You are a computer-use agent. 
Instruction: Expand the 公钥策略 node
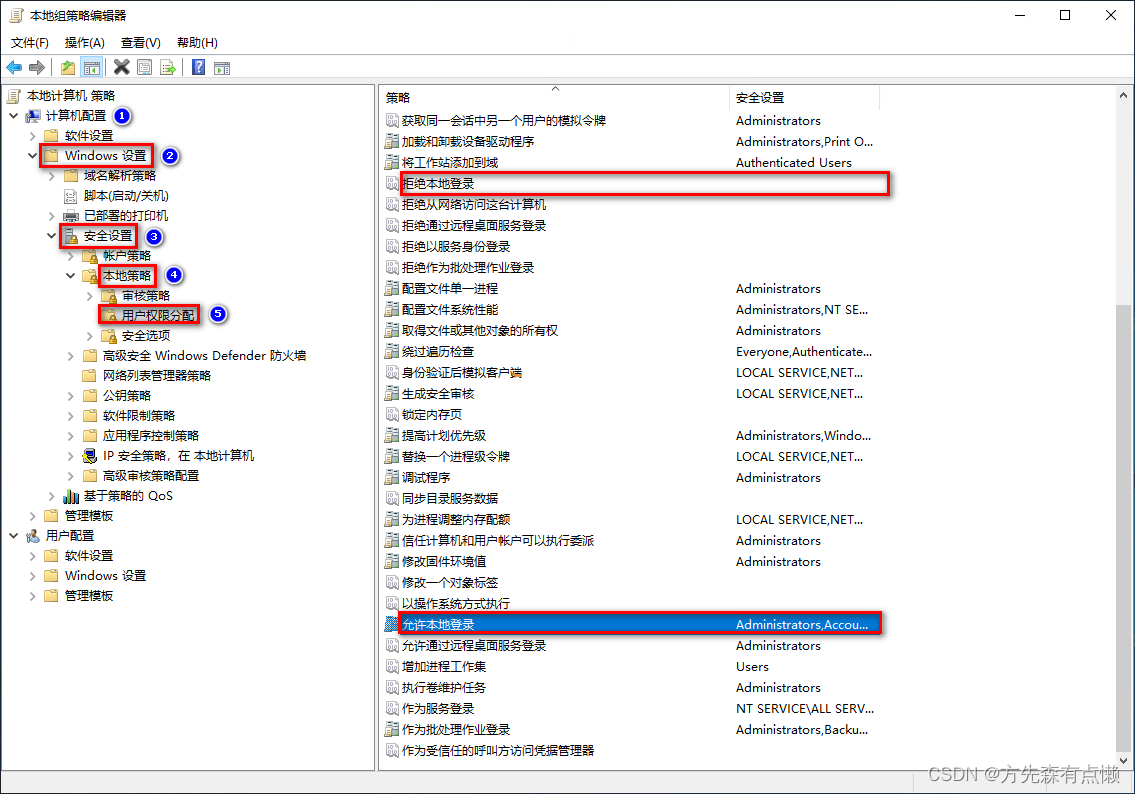click(70, 396)
